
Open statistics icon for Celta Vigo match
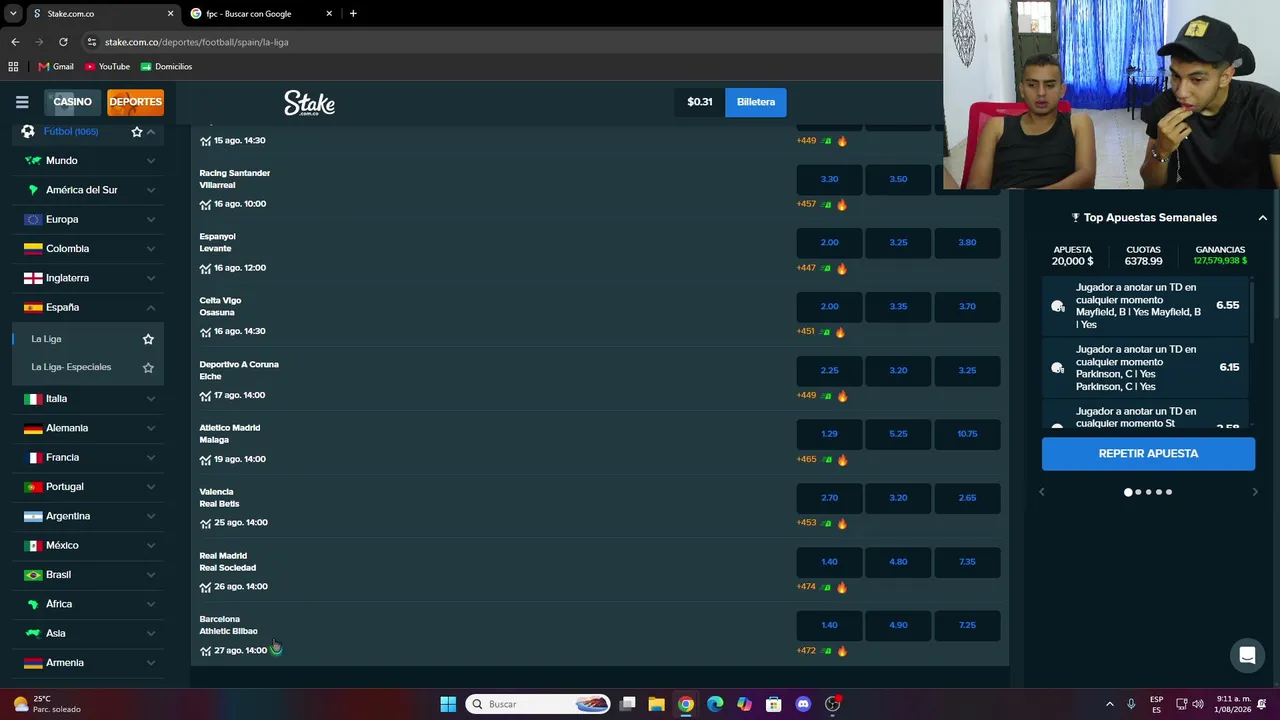pyautogui.click(x=205, y=332)
